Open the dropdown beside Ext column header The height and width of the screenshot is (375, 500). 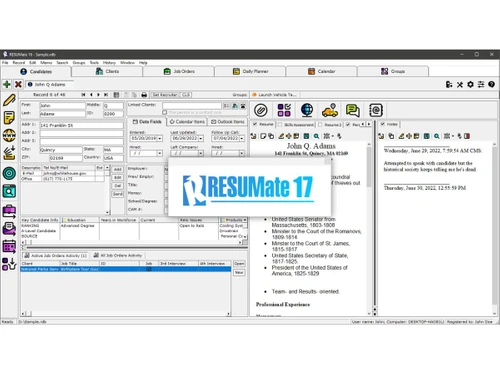(x=107, y=168)
